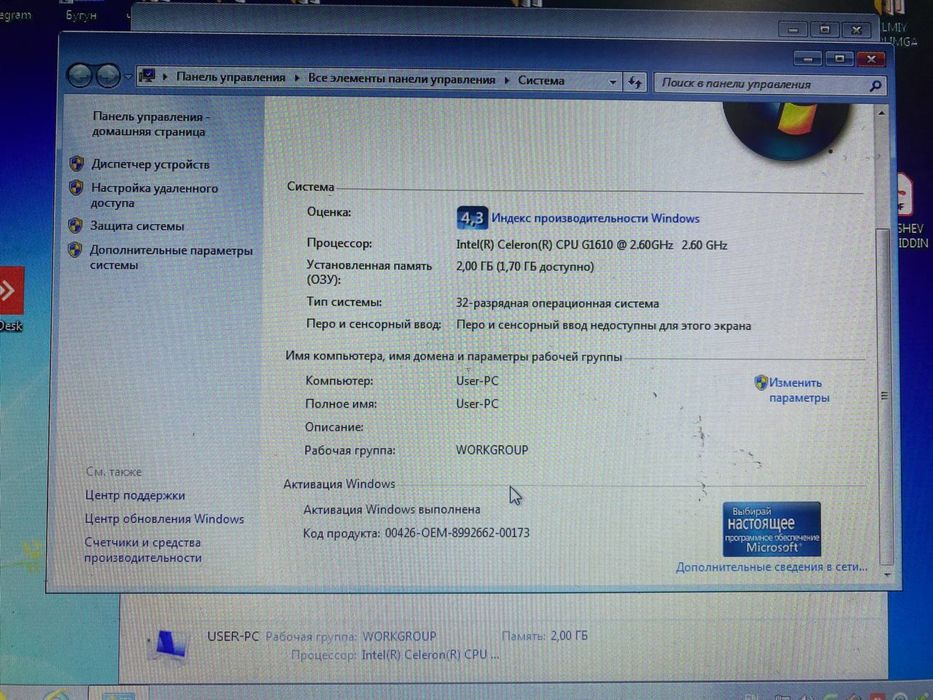Click scrollbar down arrow in System window

click(887, 574)
